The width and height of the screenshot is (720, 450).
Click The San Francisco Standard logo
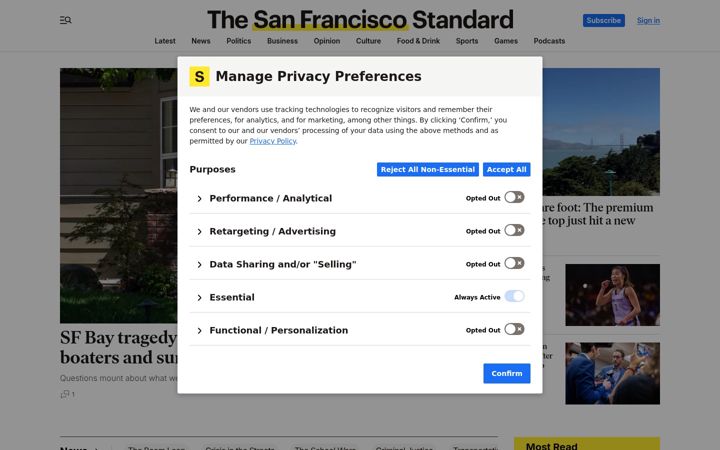click(360, 20)
